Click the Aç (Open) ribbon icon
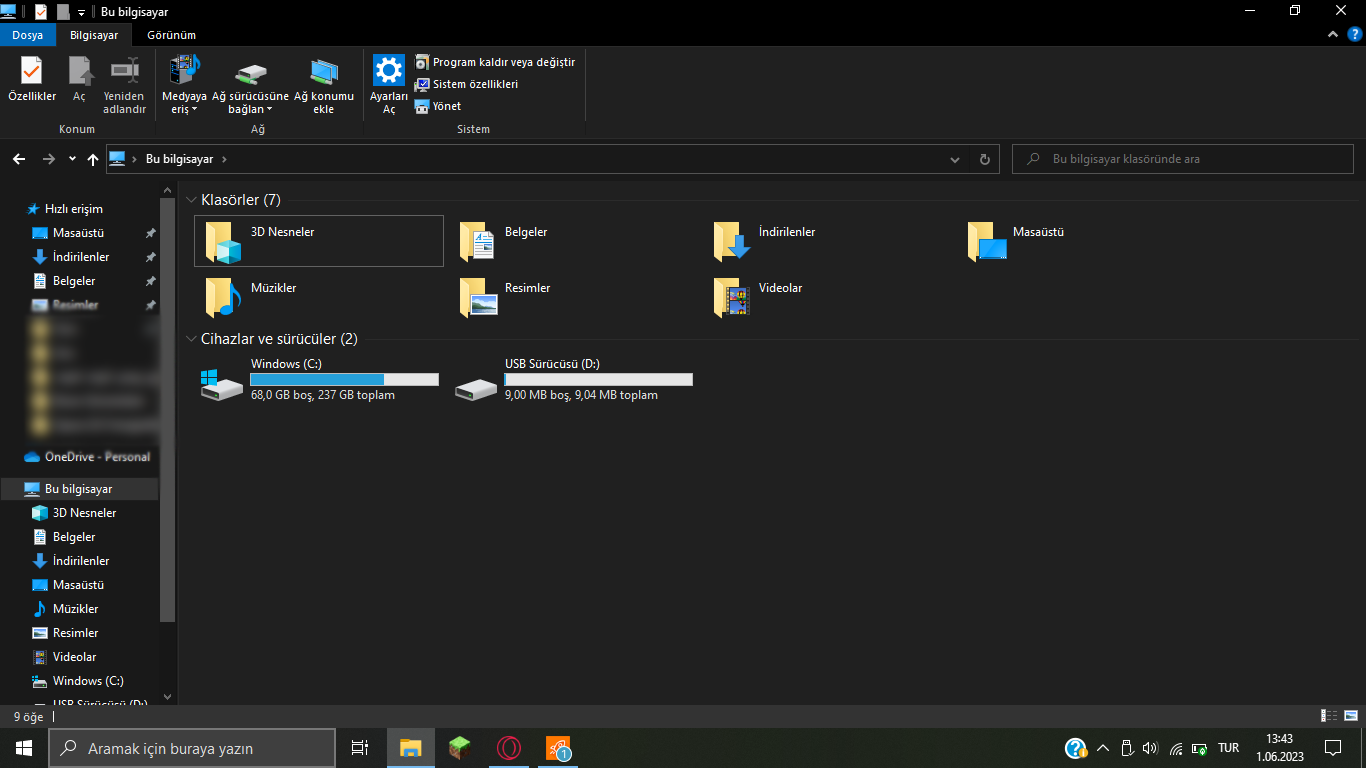Image resolution: width=1366 pixels, height=768 pixels. [x=80, y=80]
